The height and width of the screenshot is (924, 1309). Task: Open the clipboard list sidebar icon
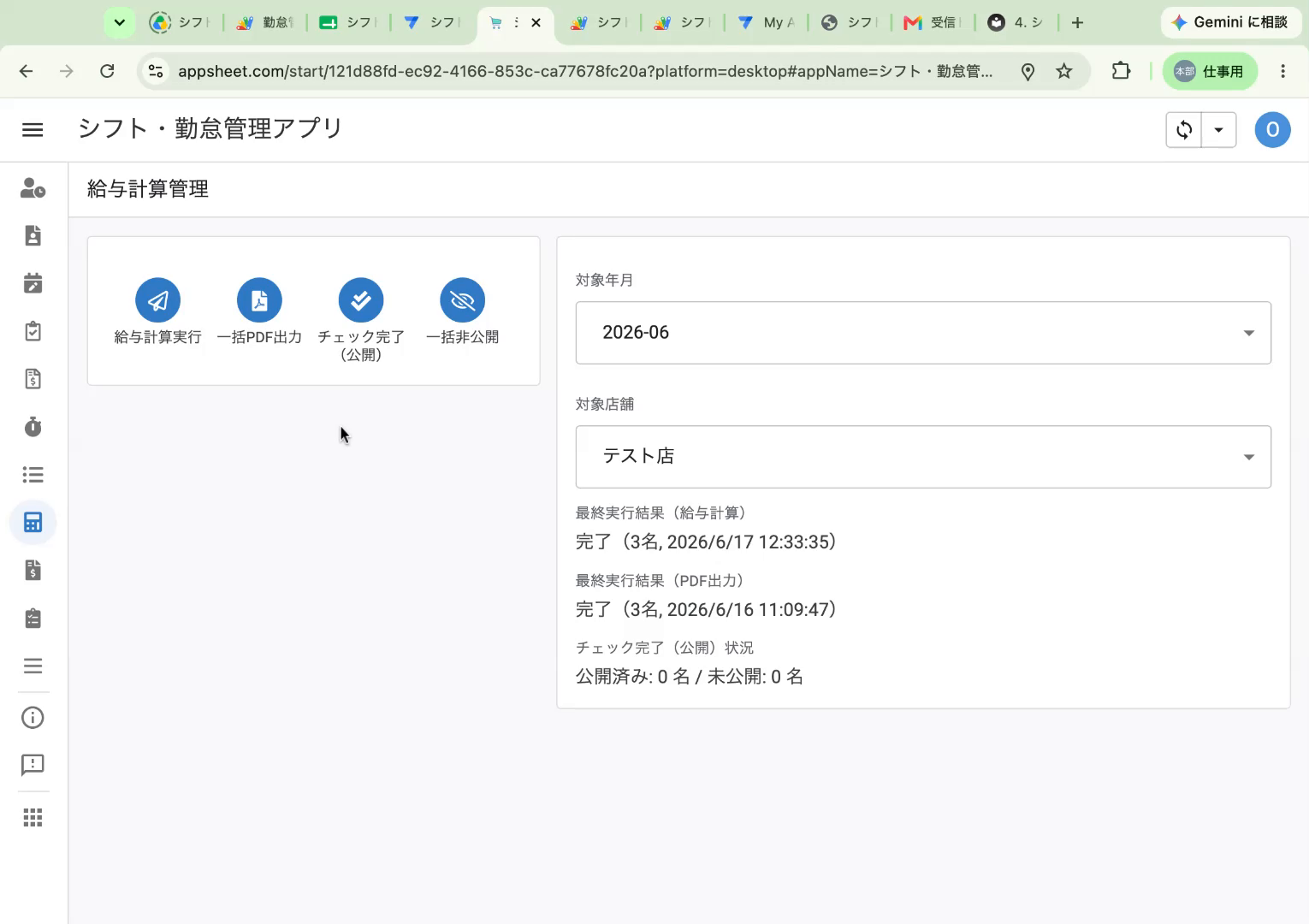(x=33, y=619)
